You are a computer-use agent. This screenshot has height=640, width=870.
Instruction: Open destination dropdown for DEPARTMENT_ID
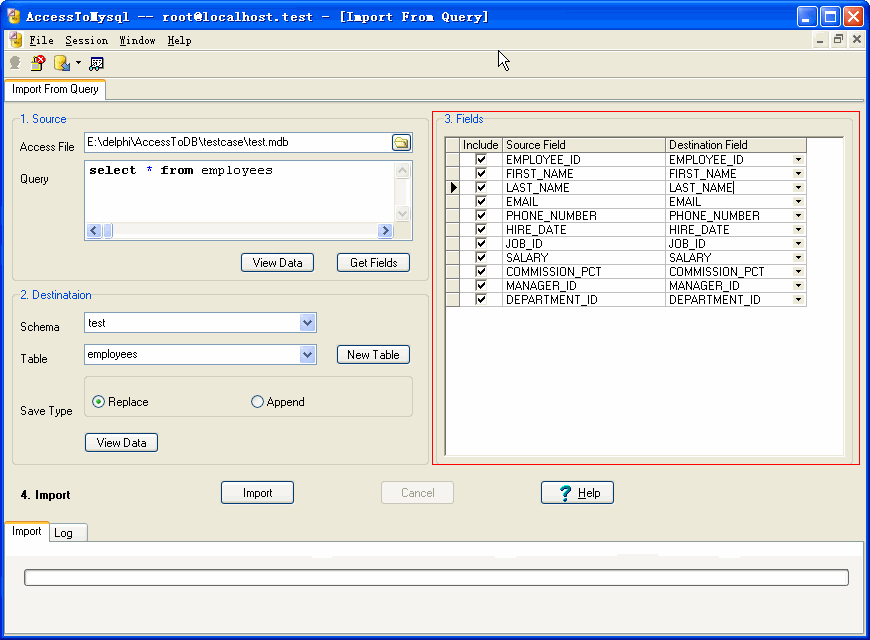[798, 300]
